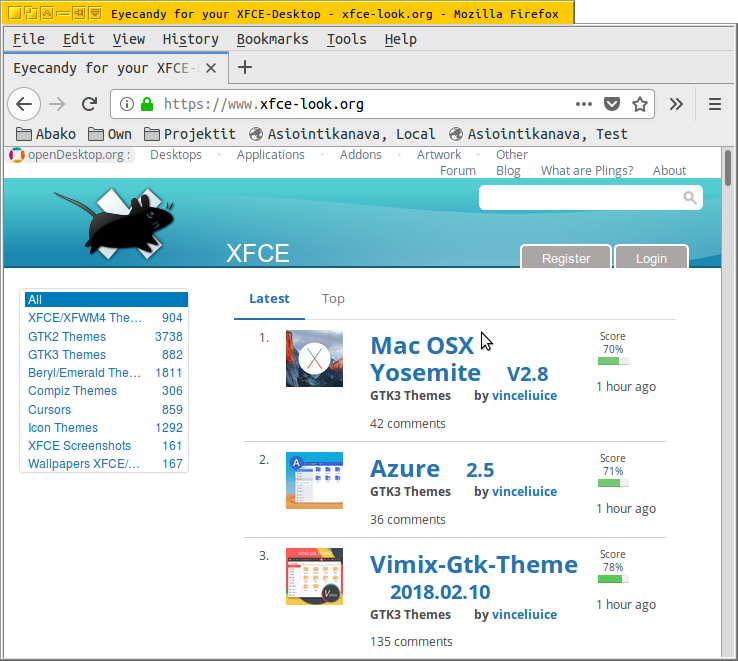Open the History menu

point(191,39)
